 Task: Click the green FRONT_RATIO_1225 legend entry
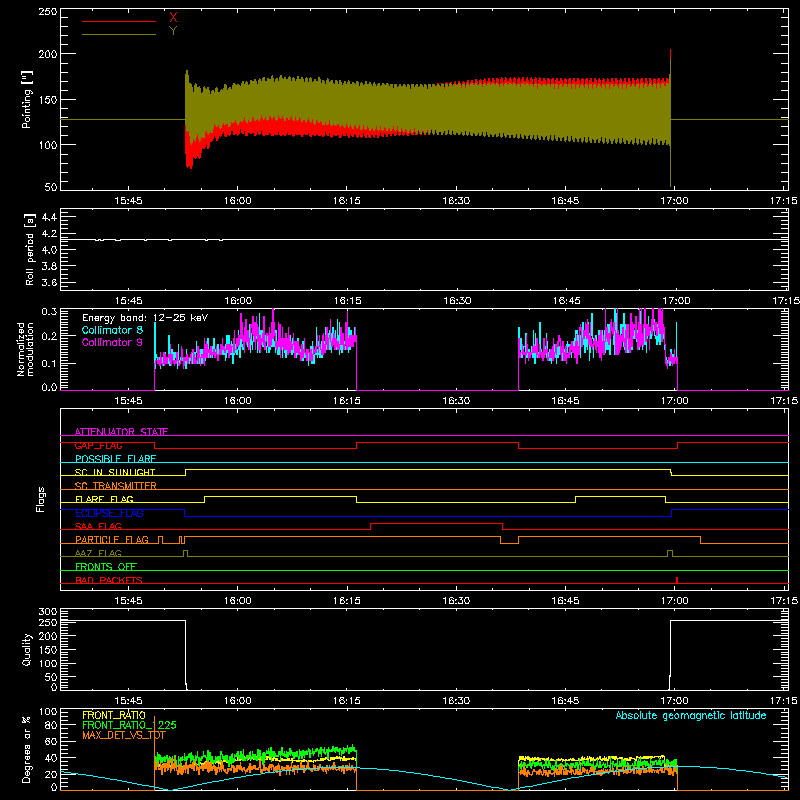(x=129, y=725)
